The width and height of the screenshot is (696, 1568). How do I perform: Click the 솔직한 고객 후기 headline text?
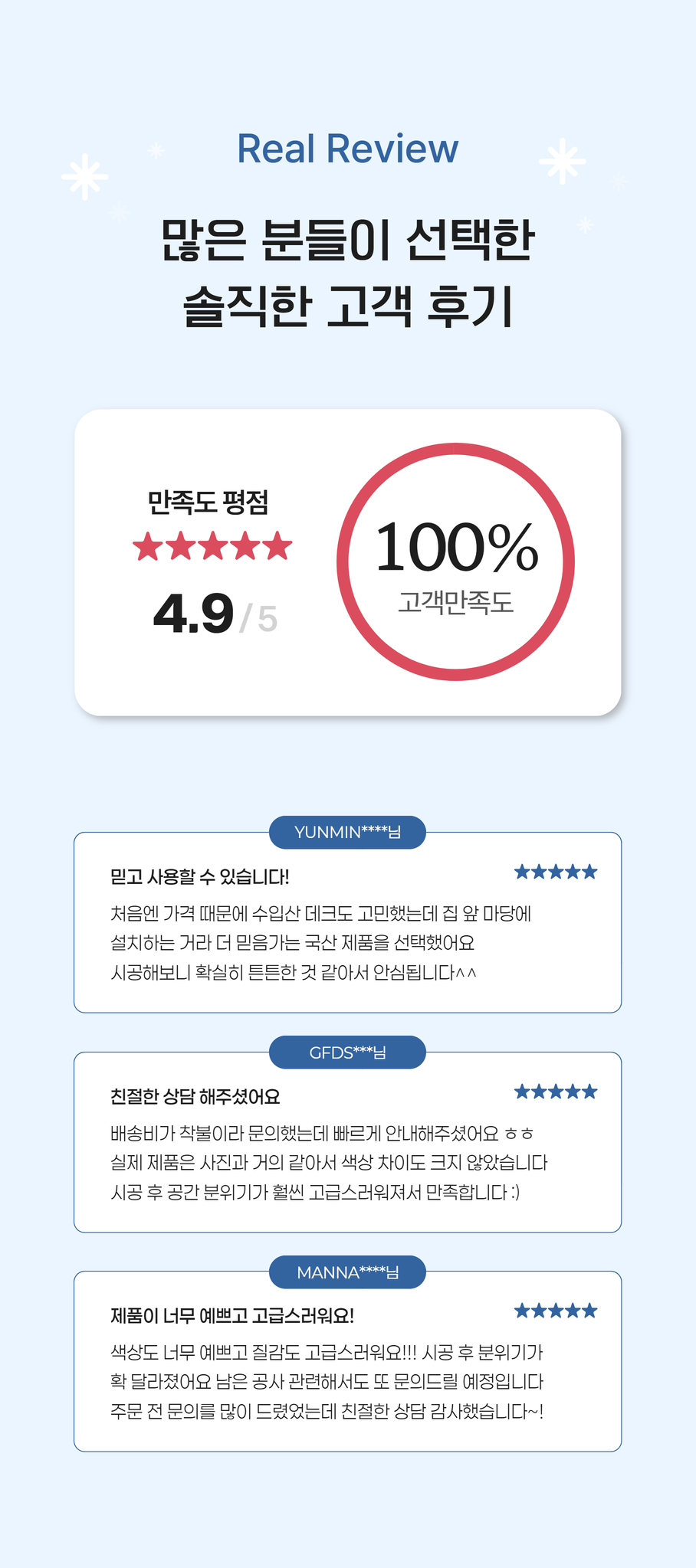coord(347,306)
